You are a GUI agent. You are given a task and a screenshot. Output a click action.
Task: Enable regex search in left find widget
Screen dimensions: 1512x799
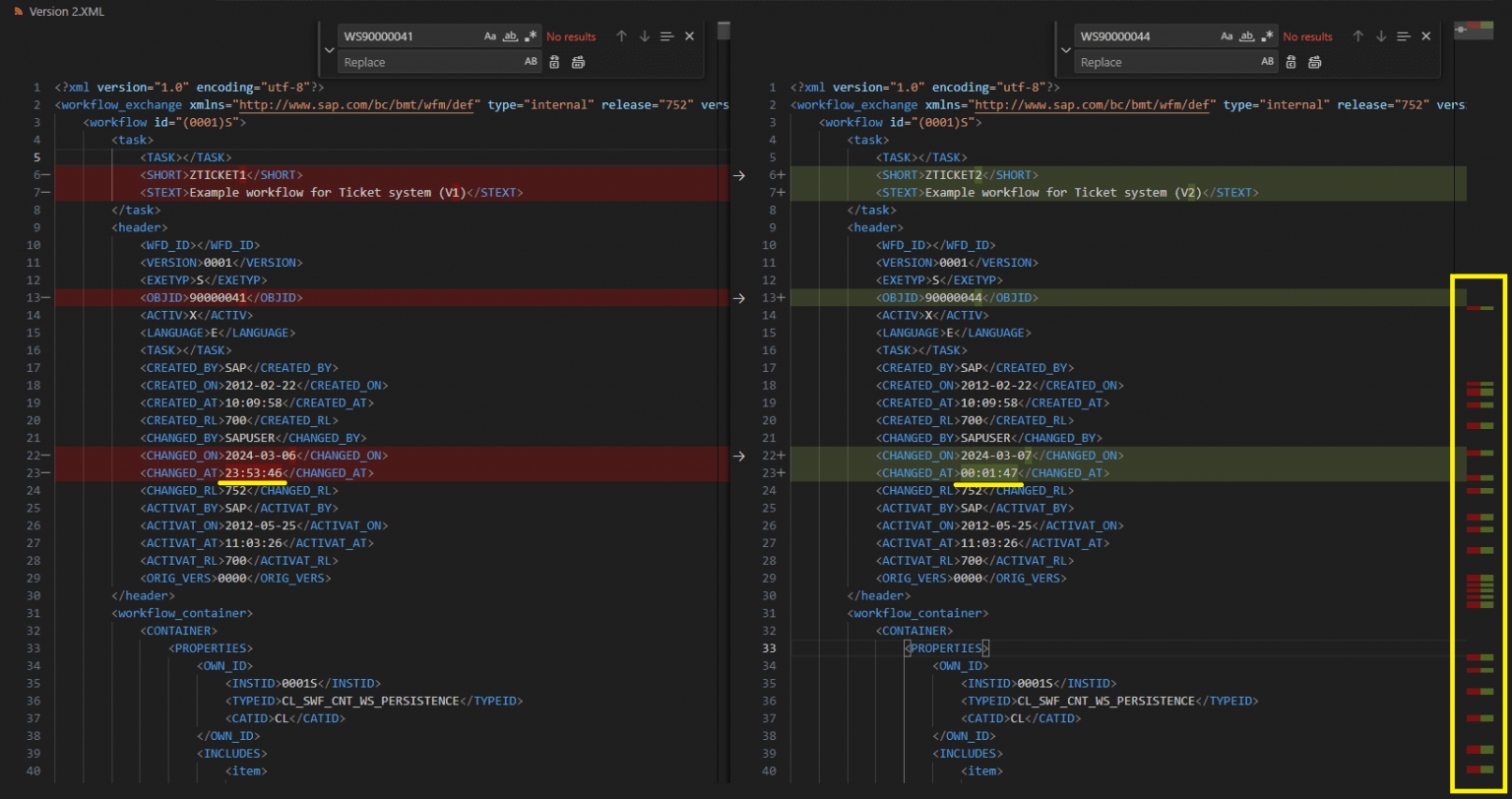tap(532, 36)
